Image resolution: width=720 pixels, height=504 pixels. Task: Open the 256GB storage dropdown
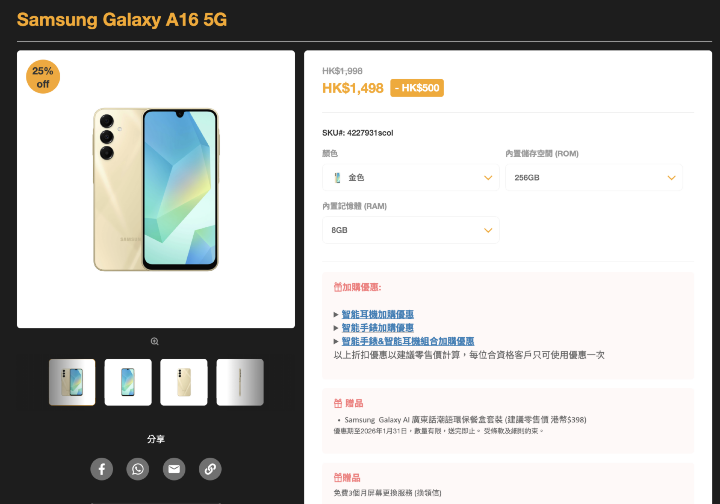pyautogui.click(x=594, y=178)
